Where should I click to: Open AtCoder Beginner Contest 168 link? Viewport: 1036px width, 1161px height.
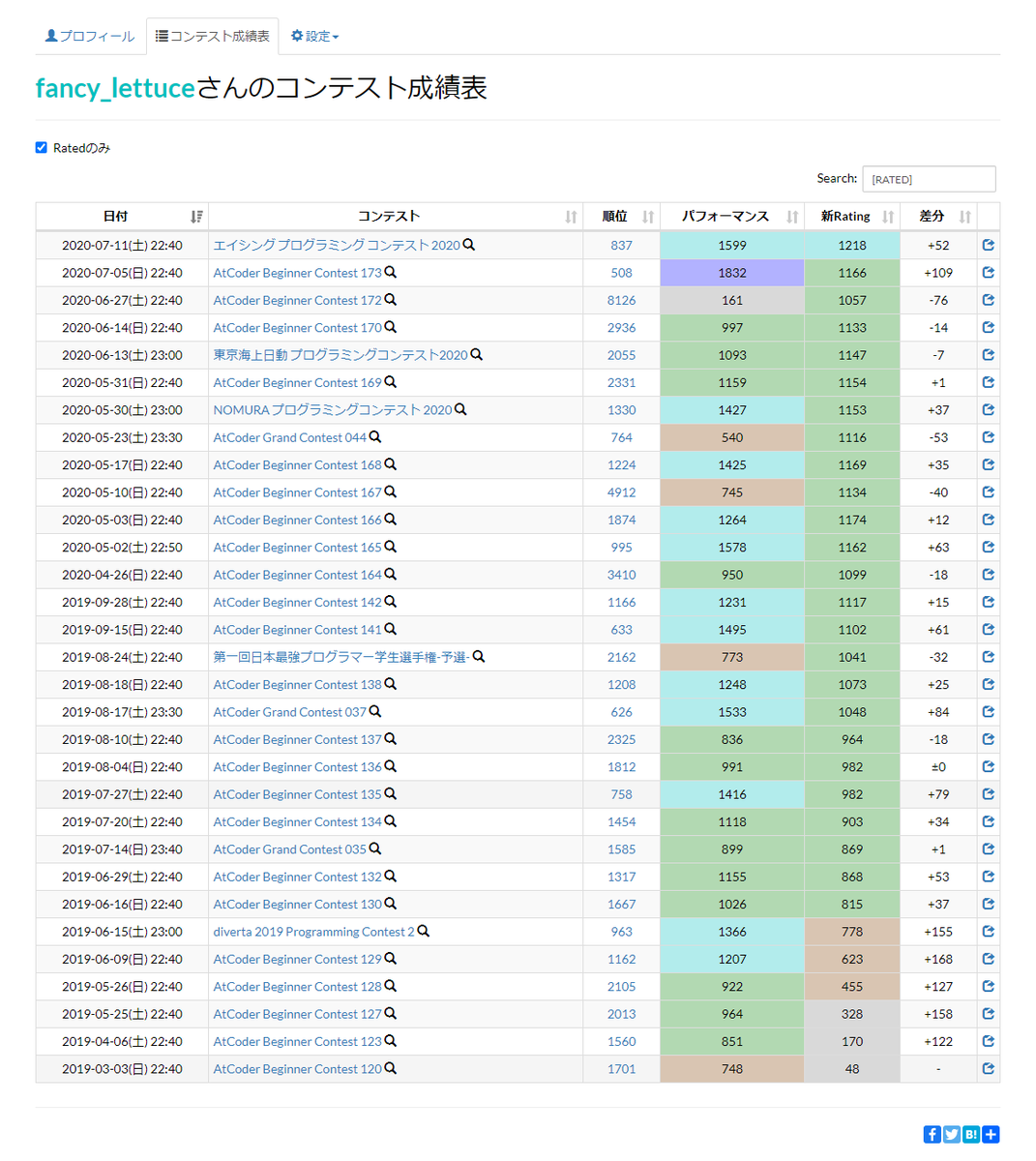coord(298,464)
